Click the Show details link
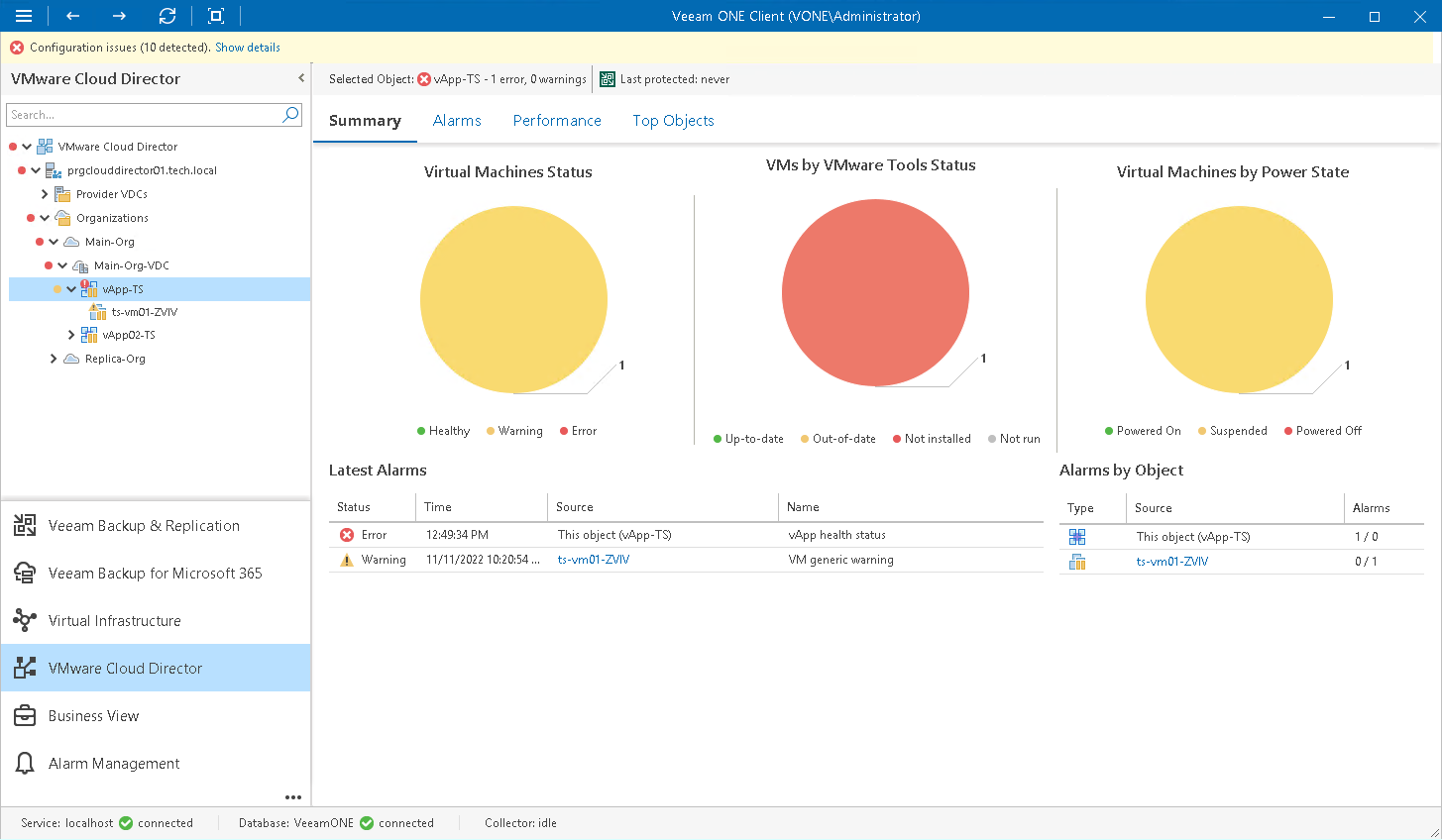The width and height of the screenshot is (1442, 840). (248, 48)
